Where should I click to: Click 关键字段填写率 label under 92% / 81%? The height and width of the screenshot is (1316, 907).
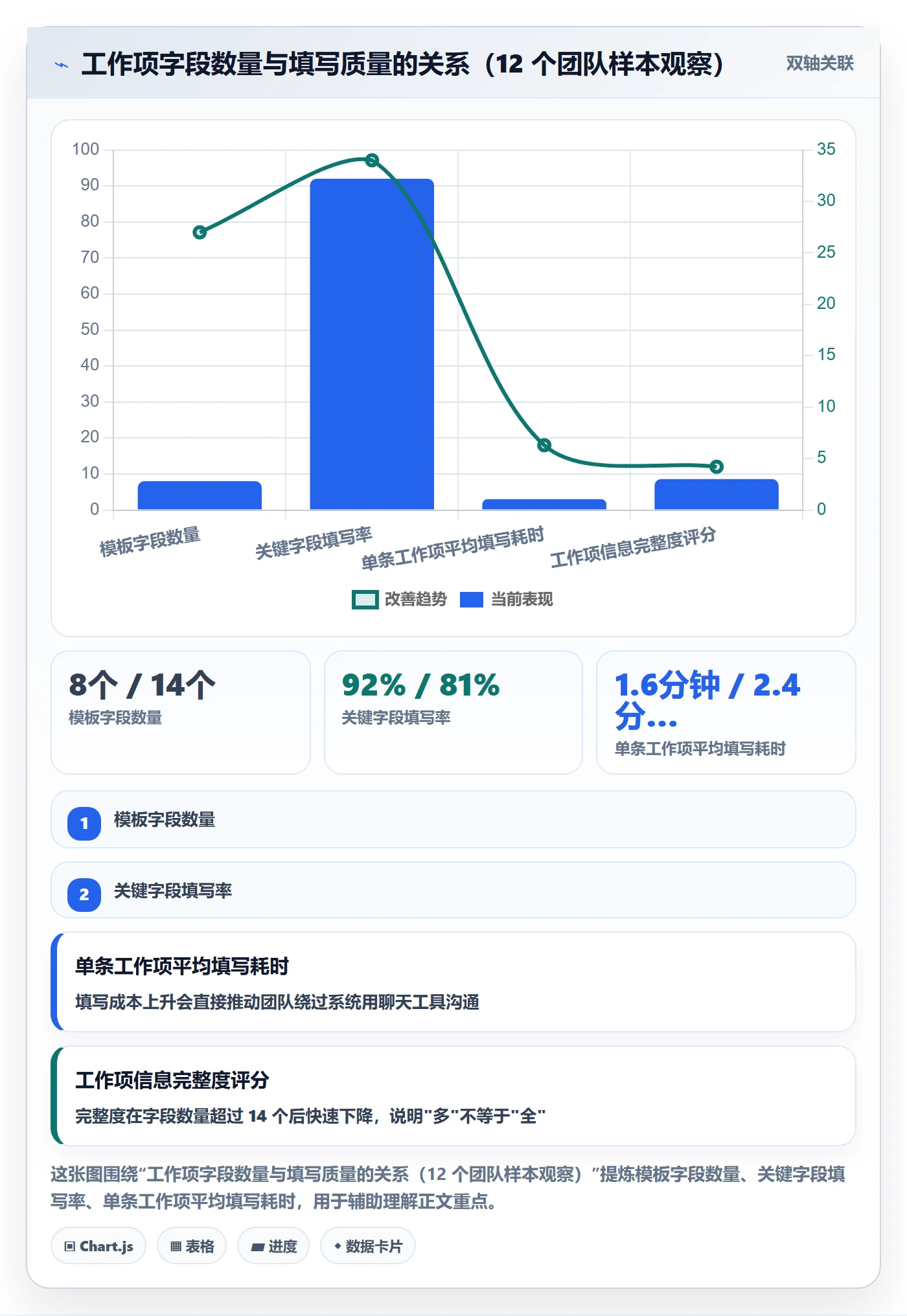tap(396, 718)
